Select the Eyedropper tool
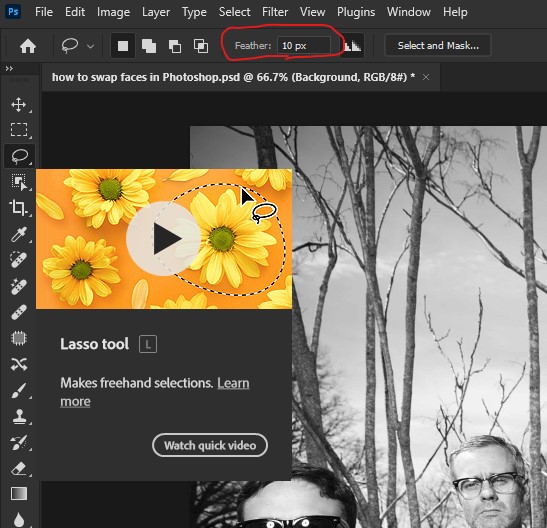The image size is (547, 528). [18, 234]
